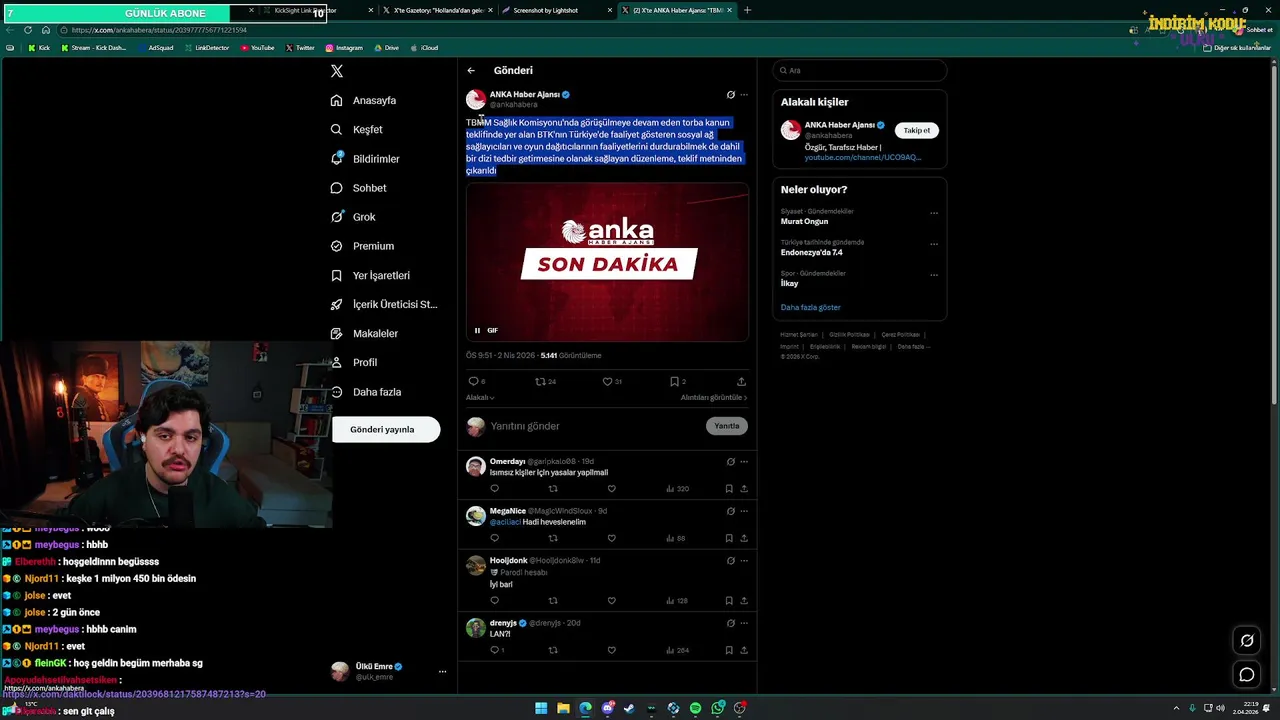Click the Yanıtla button

click(727, 426)
